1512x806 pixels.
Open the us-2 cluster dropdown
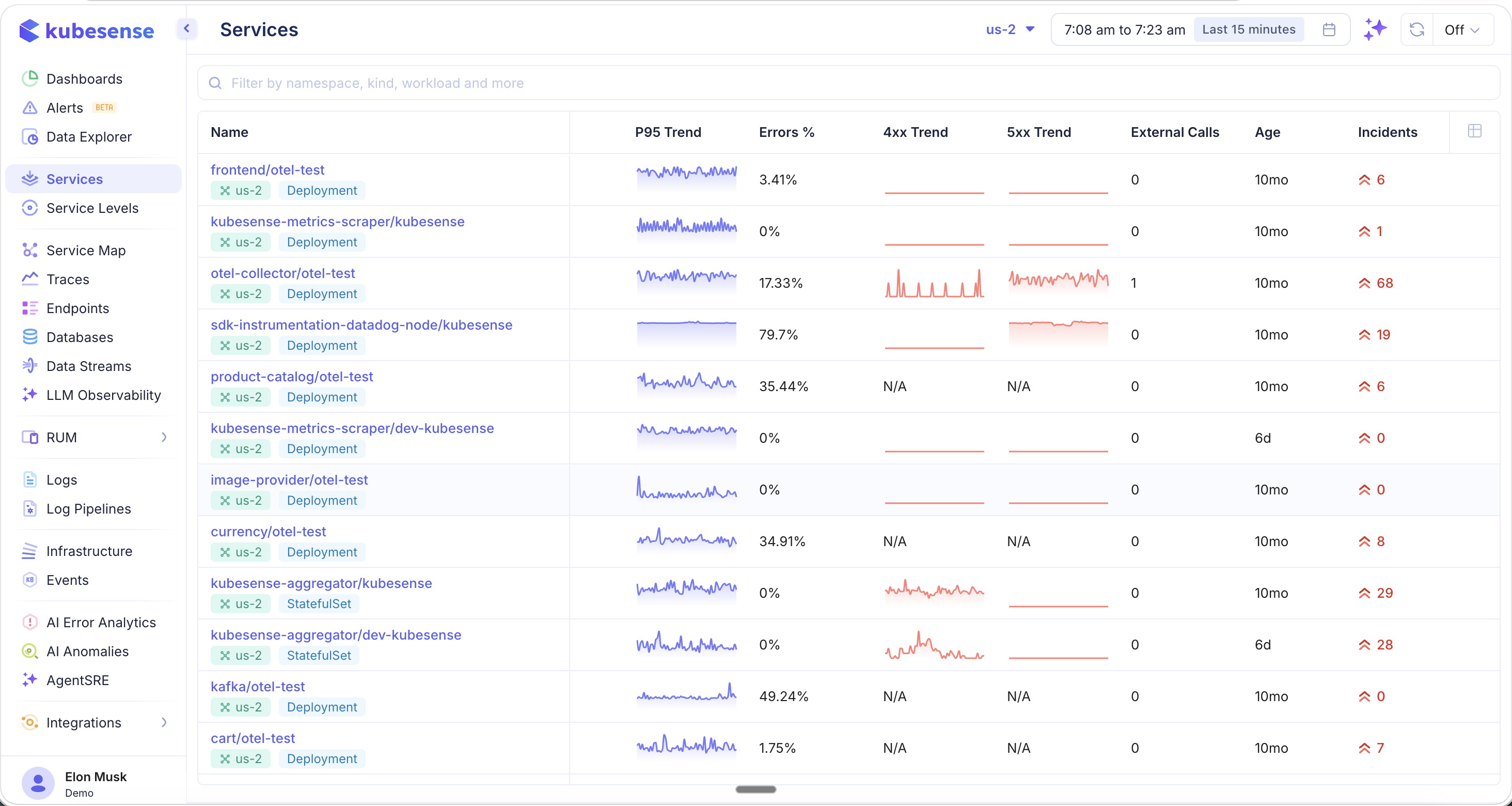pyautogui.click(x=1010, y=29)
